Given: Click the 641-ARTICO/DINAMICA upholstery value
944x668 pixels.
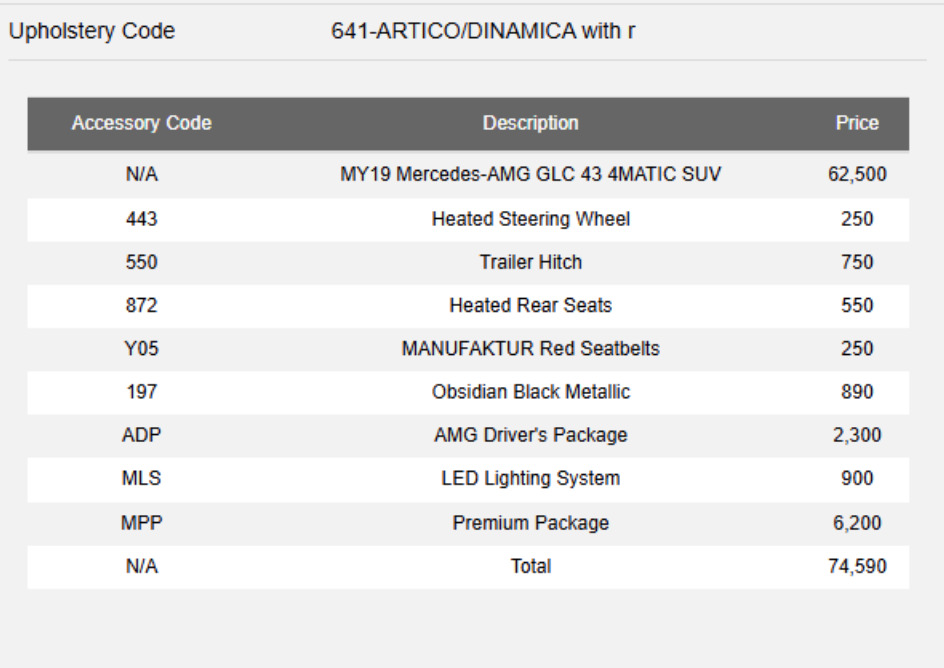Looking at the screenshot, I should [x=483, y=31].
